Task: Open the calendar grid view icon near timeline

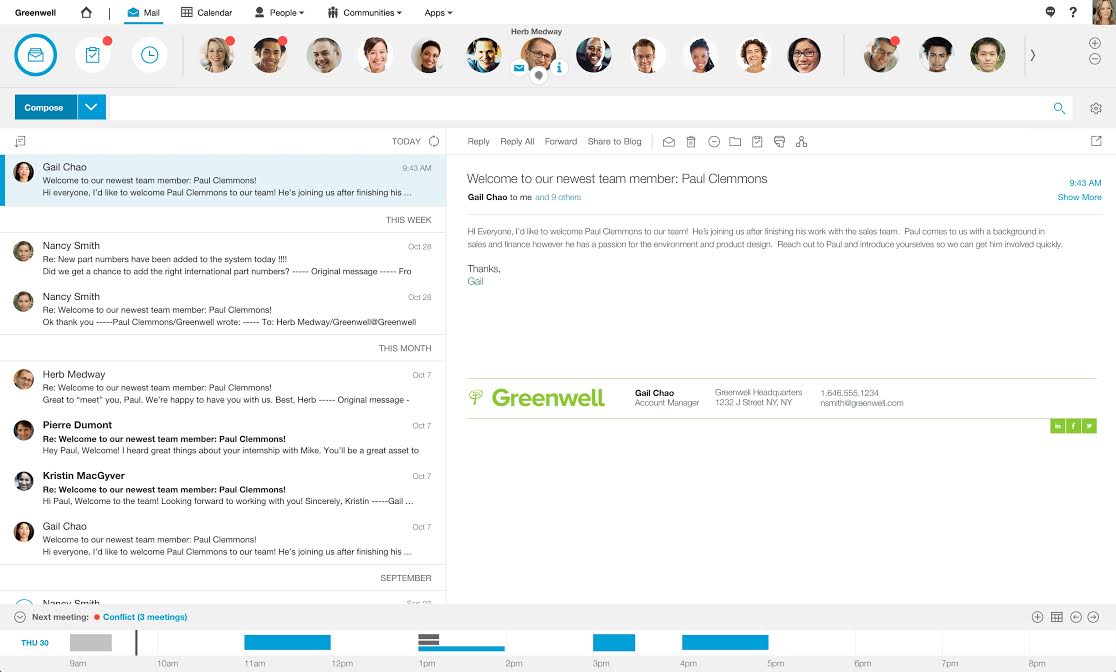Action: [x=1058, y=617]
